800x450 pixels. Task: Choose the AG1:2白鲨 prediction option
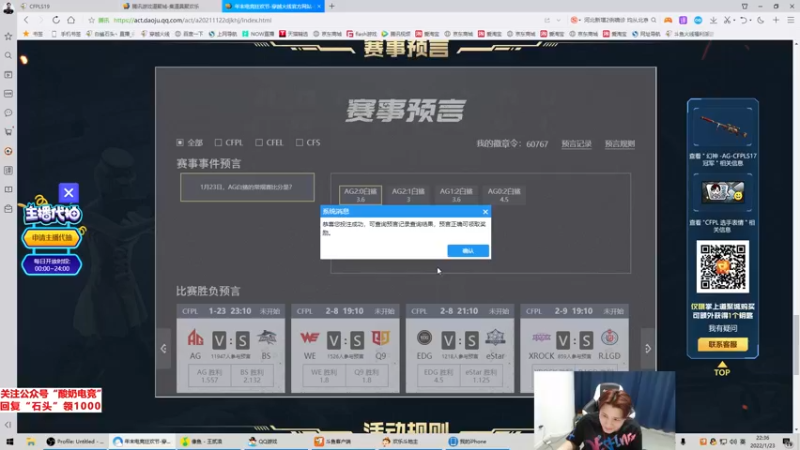[x=456, y=195]
